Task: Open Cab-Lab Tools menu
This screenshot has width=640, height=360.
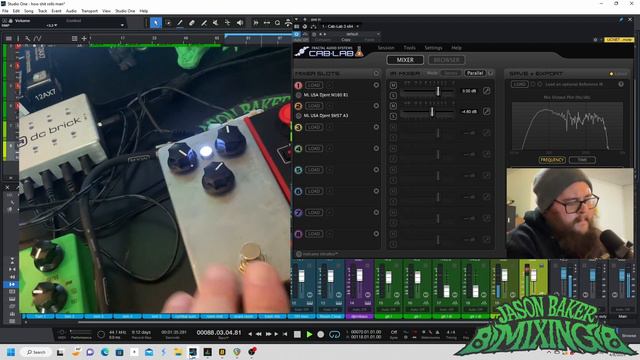Action: (409, 48)
